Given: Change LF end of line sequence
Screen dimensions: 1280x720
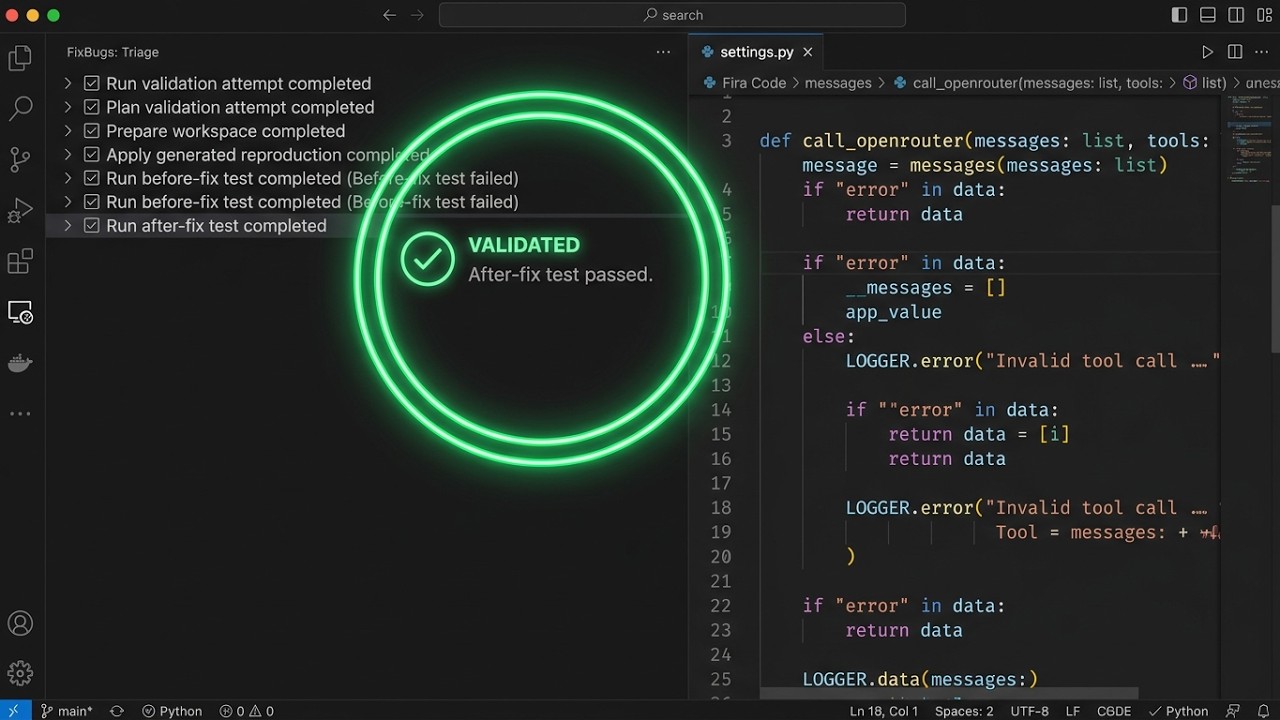Looking at the screenshot, I should [x=1073, y=711].
